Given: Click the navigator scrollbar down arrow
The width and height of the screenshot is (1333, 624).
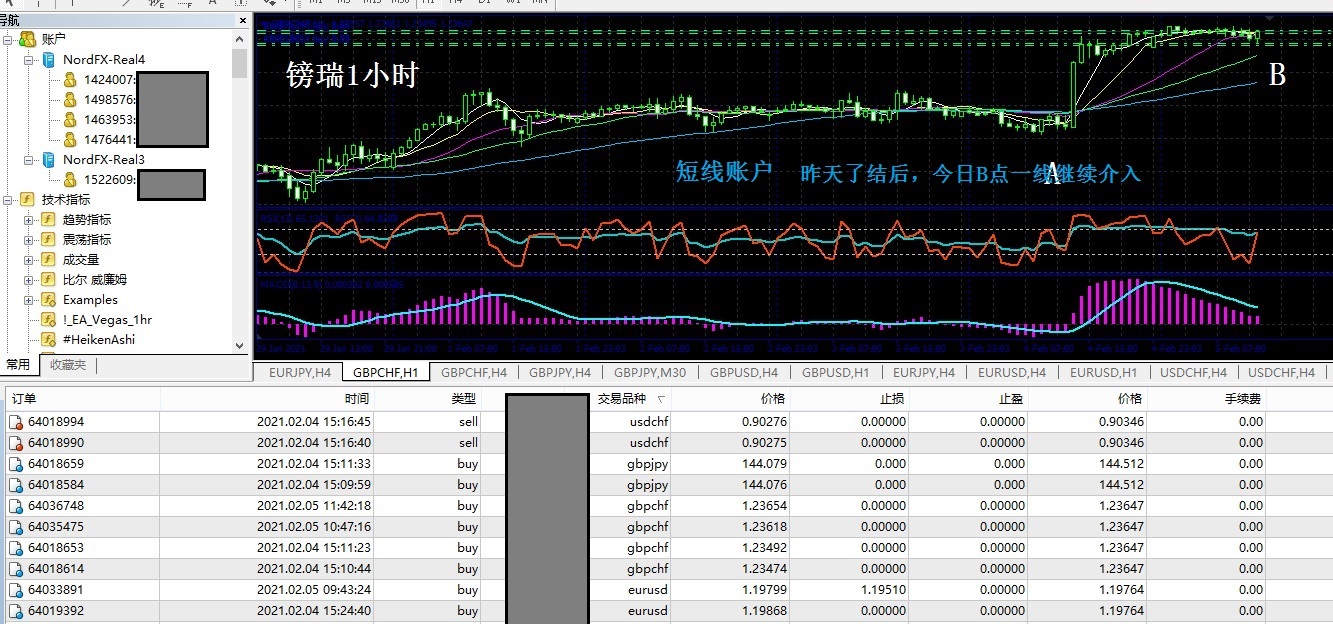Looking at the screenshot, I should 240,344.
